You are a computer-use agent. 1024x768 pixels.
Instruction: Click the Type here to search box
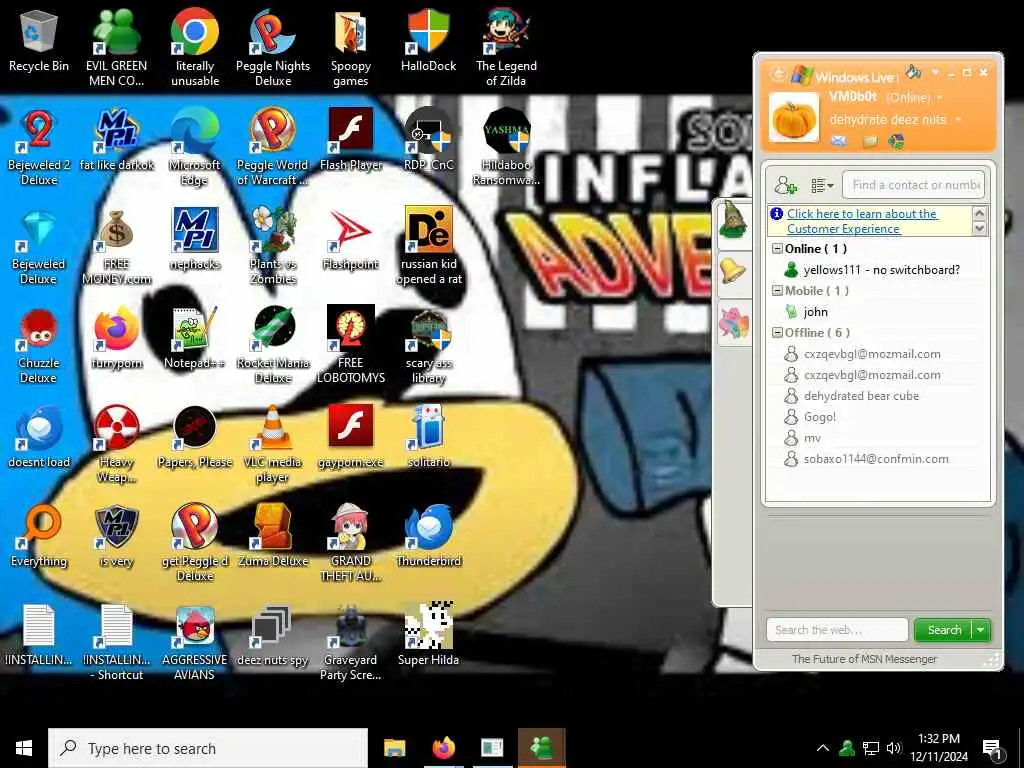(x=208, y=748)
